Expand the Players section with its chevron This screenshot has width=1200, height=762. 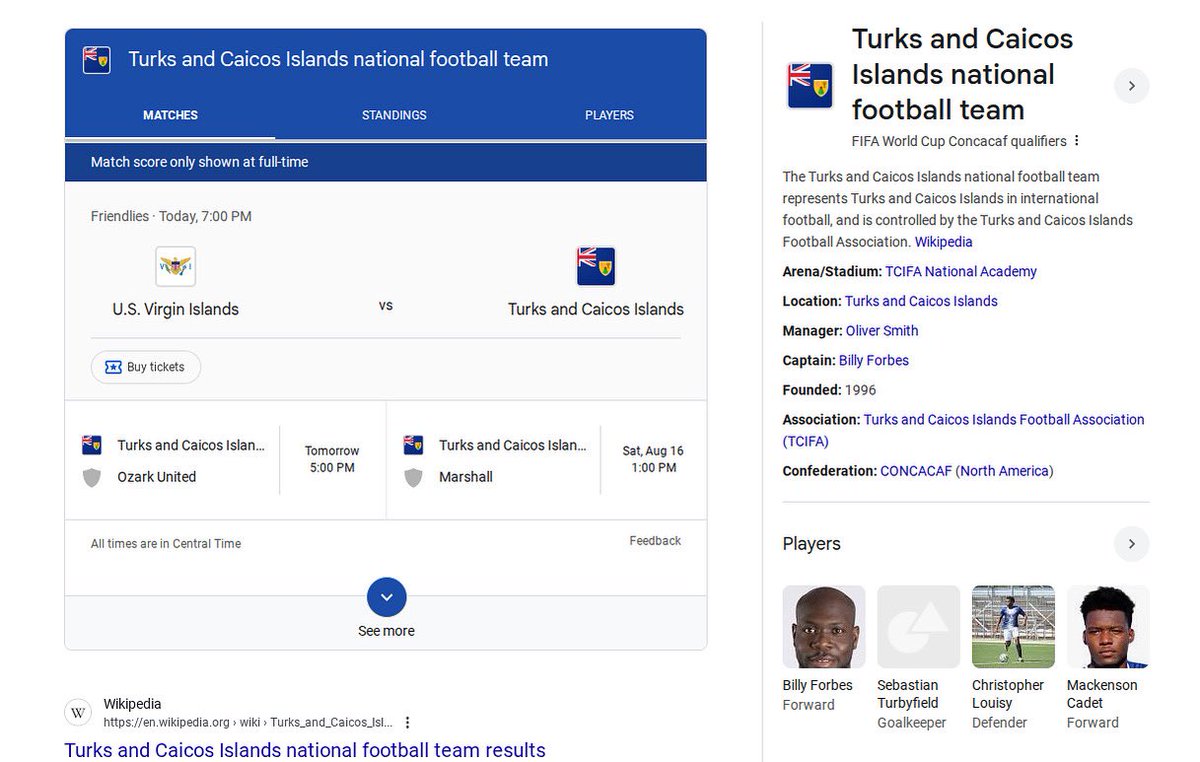click(1131, 544)
